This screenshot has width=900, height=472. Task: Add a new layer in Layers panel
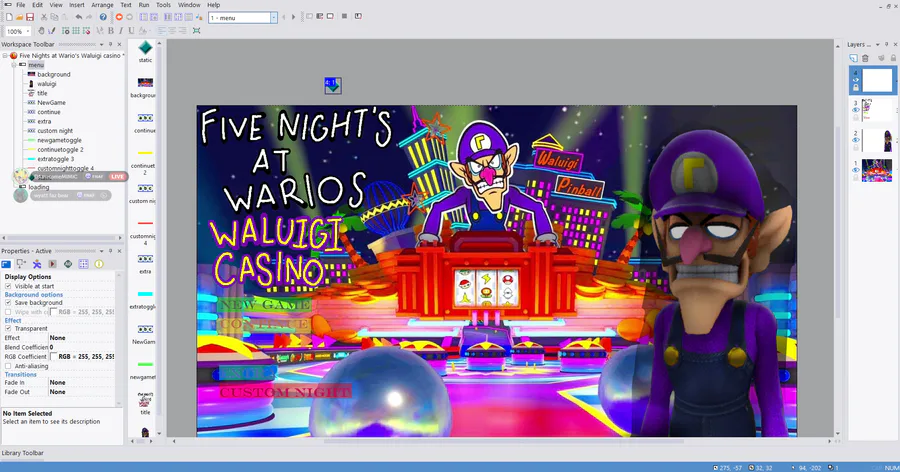pos(854,58)
